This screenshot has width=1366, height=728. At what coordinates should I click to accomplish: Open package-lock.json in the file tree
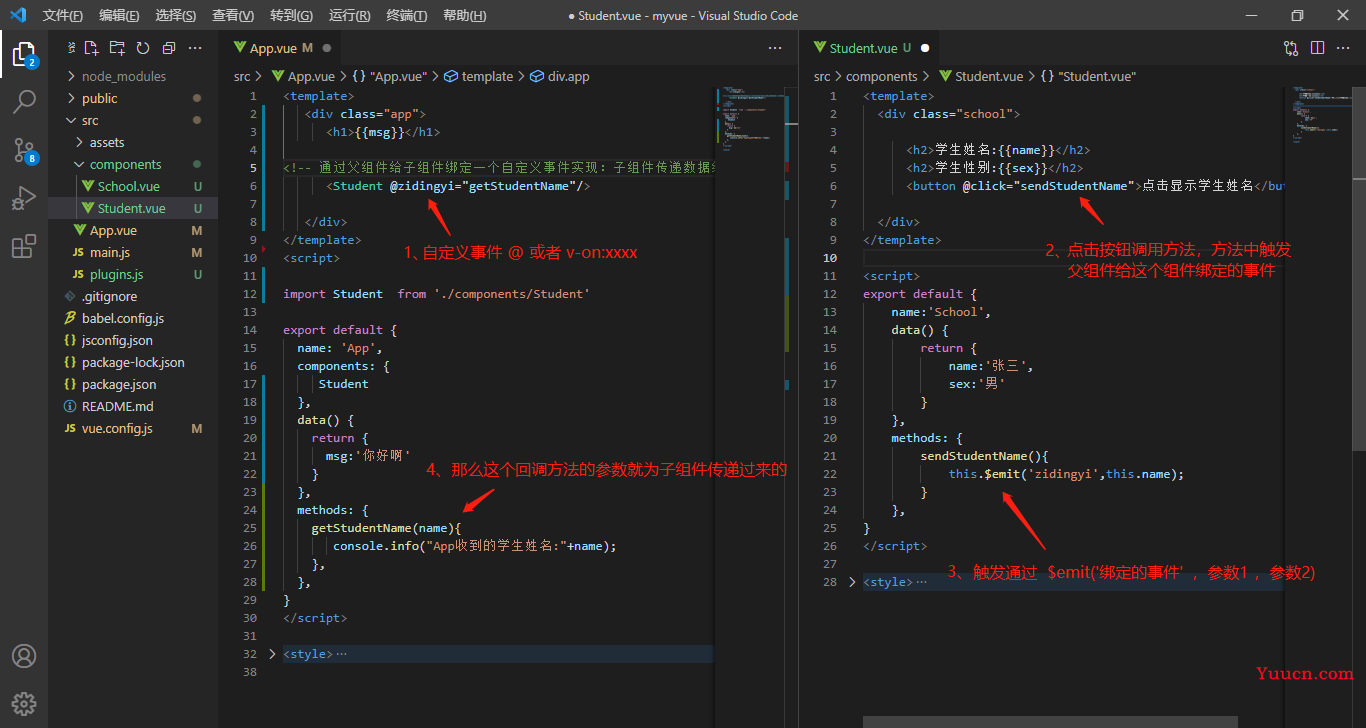tap(133, 362)
